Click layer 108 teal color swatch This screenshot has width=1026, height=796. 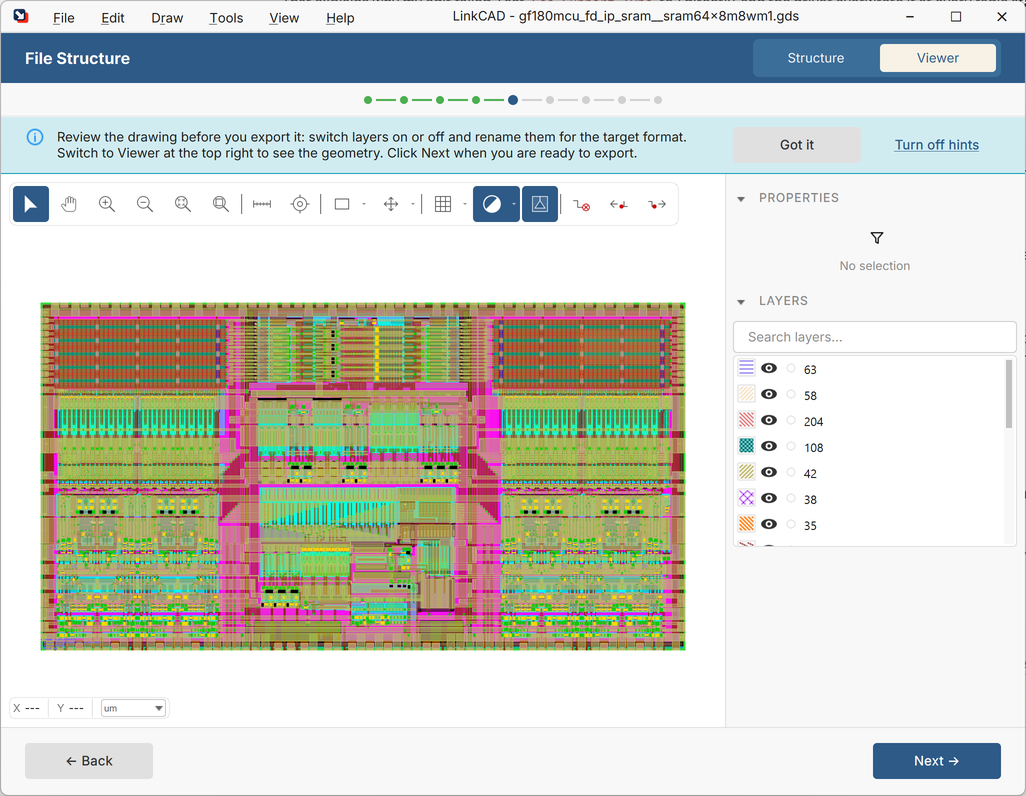tap(746, 446)
